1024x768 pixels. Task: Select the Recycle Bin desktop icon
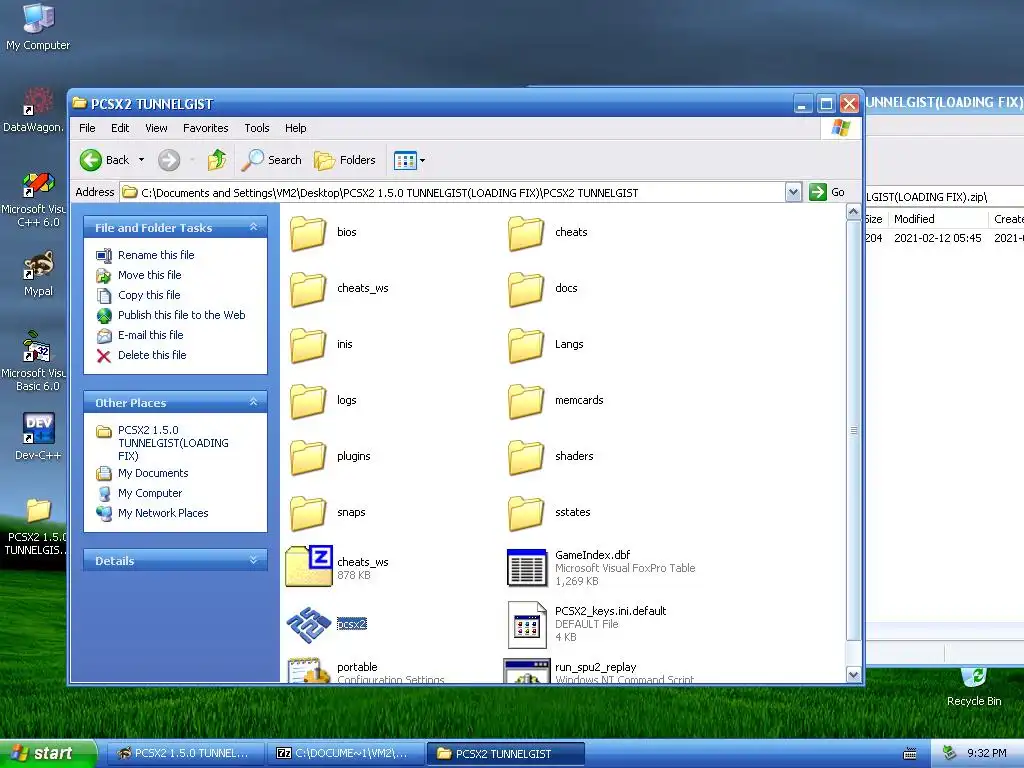point(974,686)
